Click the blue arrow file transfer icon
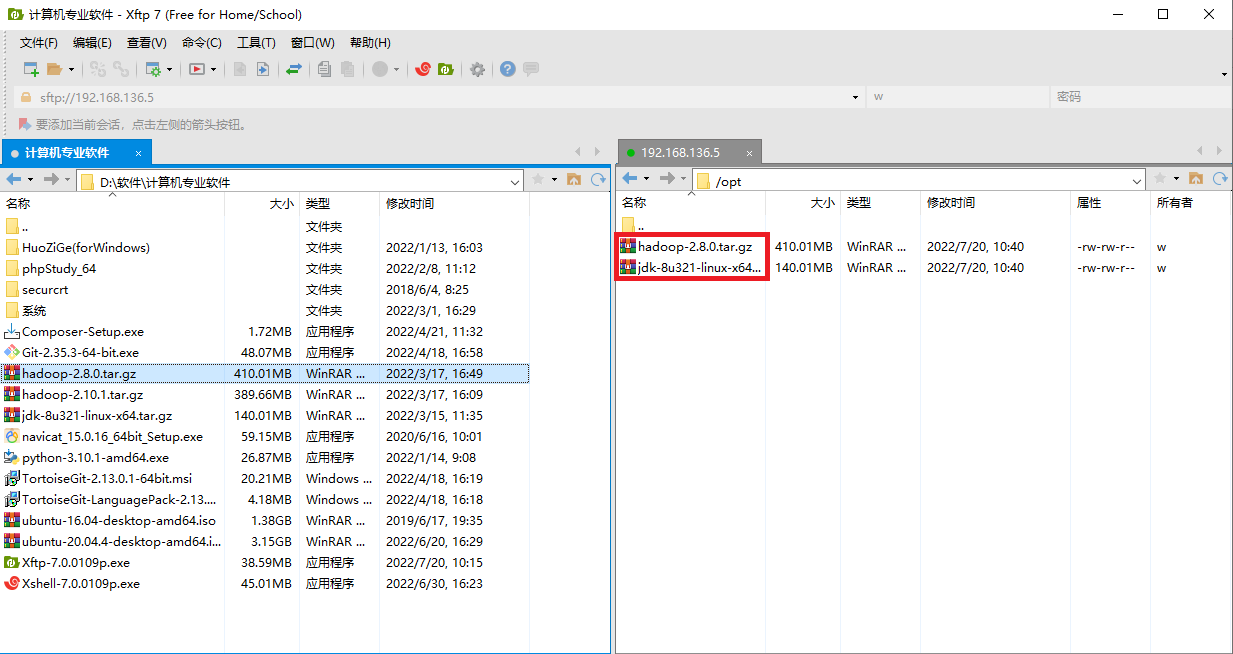This screenshot has width=1233, height=654. click(x=263, y=69)
